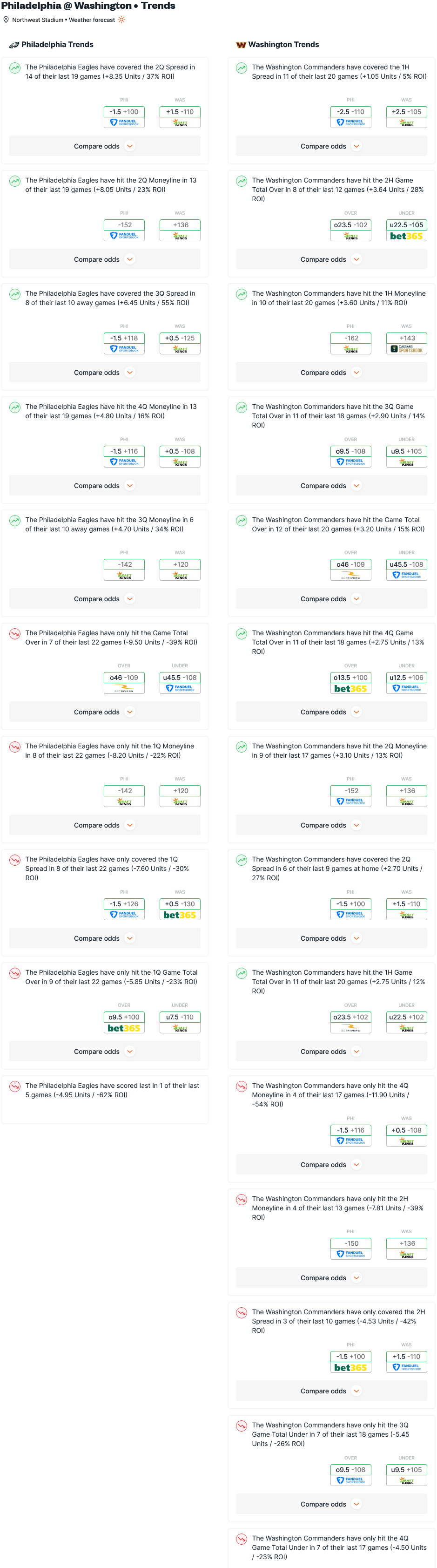Expand Compare odds under Eagles 1Q Moneyline trend
Image resolution: width=437 pixels, height=1568 pixels.
[x=105, y=825]
